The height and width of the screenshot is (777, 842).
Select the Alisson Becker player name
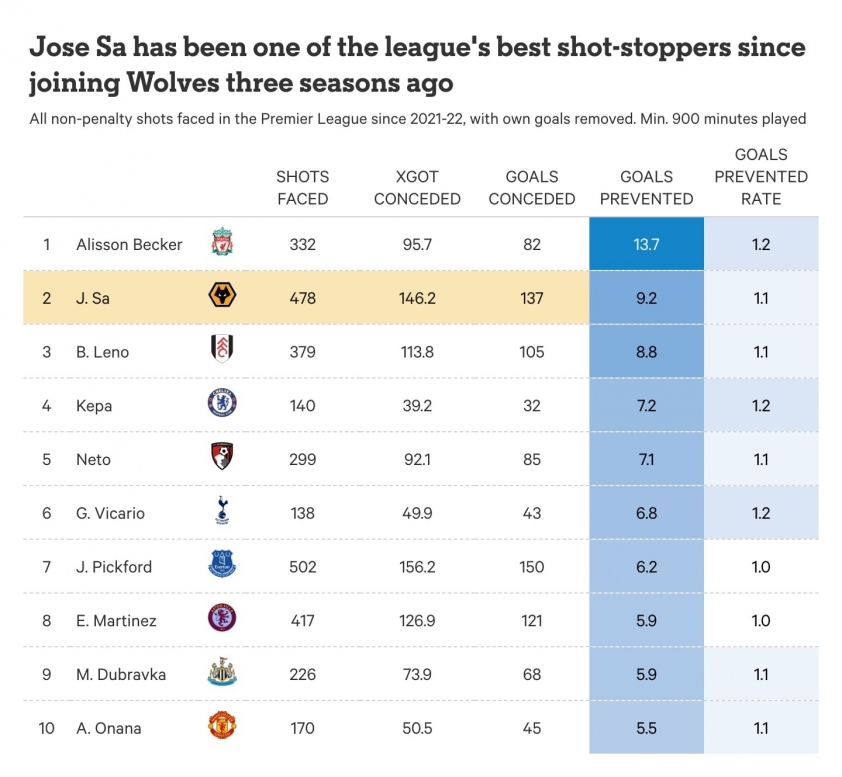tap(129, 244)
